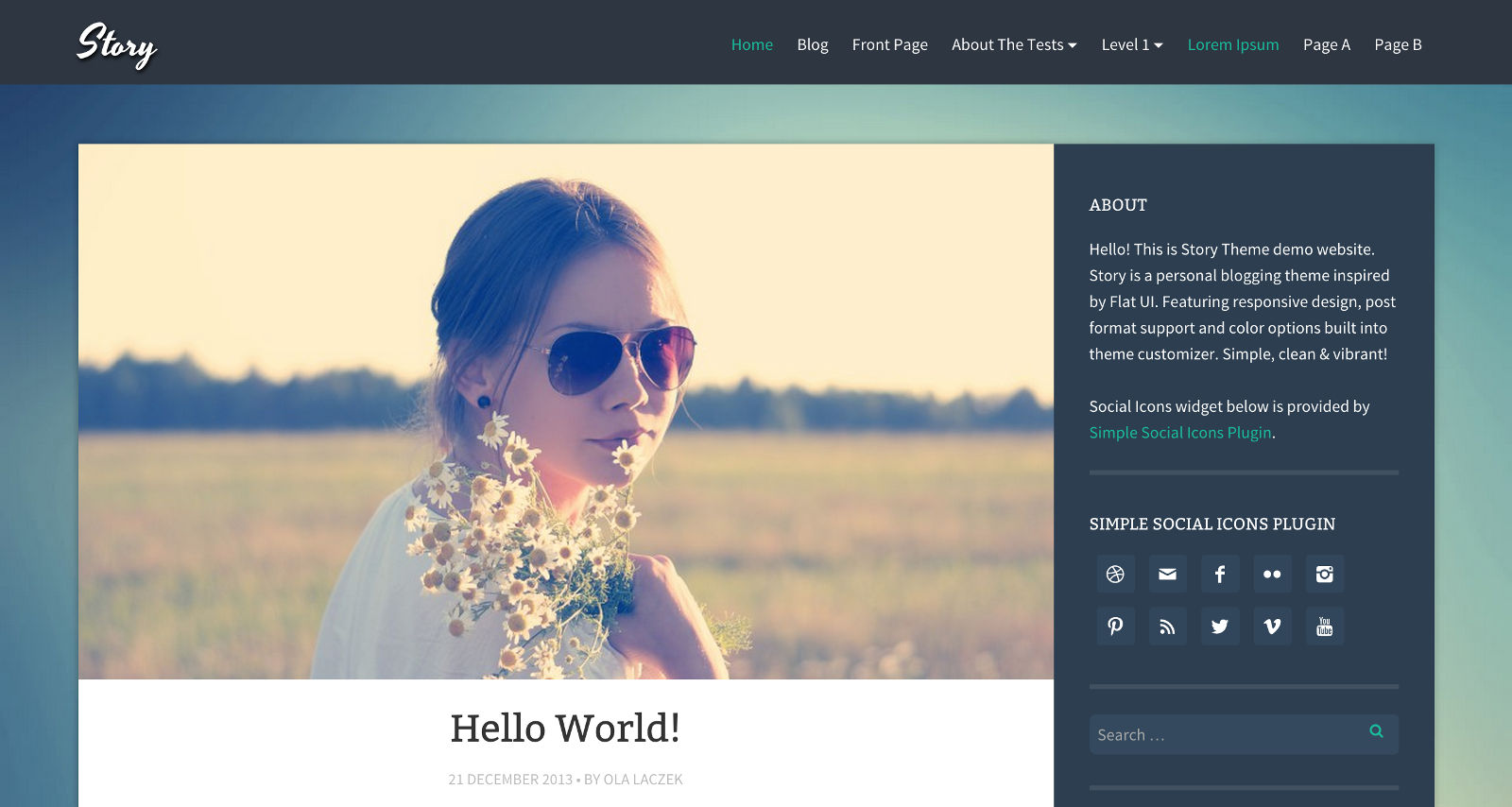Open the Blog menu item
This screenshot has width=1512, height=807.
[x=813, y=44]
